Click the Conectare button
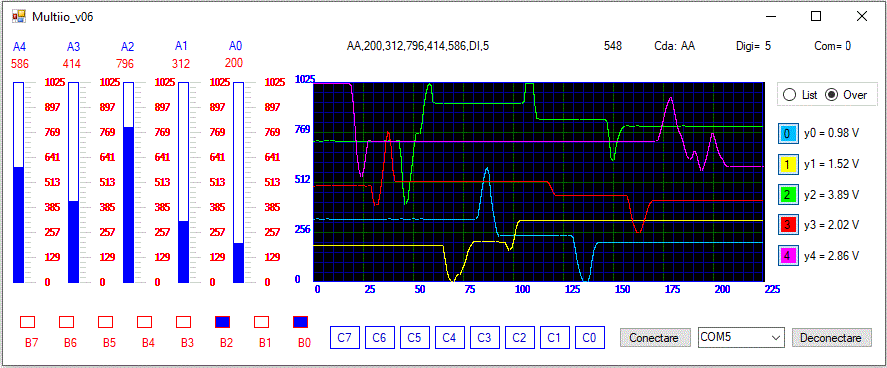 tap(656, 337)
